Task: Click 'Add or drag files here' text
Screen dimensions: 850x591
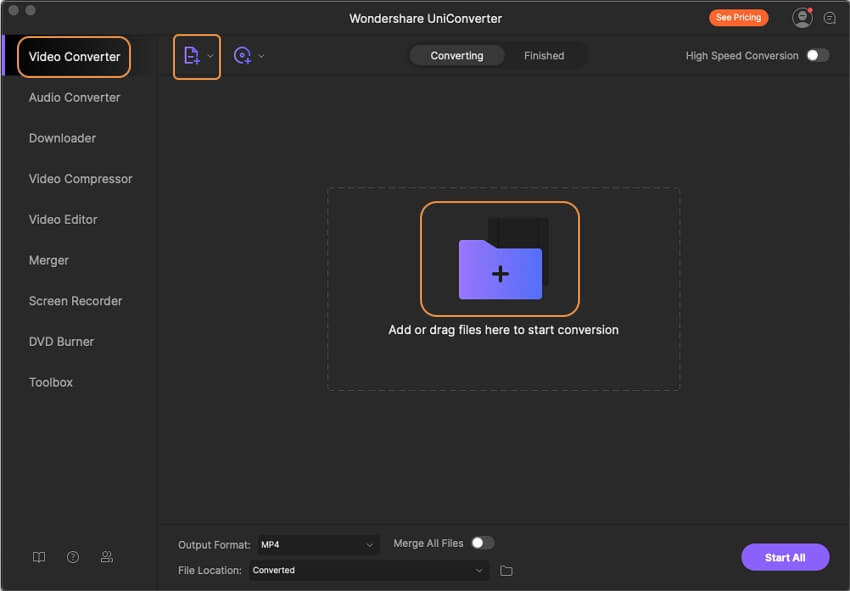Action: [503, 330]
